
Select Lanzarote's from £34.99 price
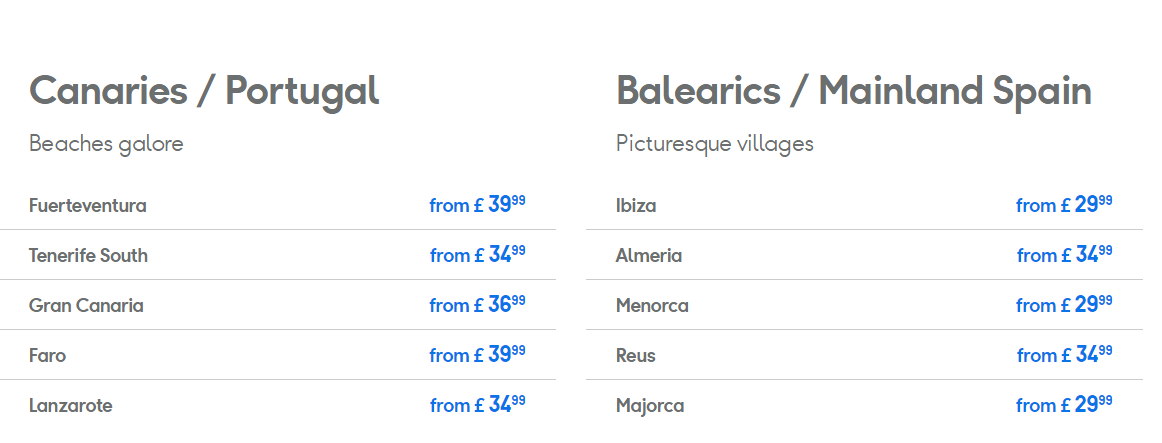tap(477, 405)
